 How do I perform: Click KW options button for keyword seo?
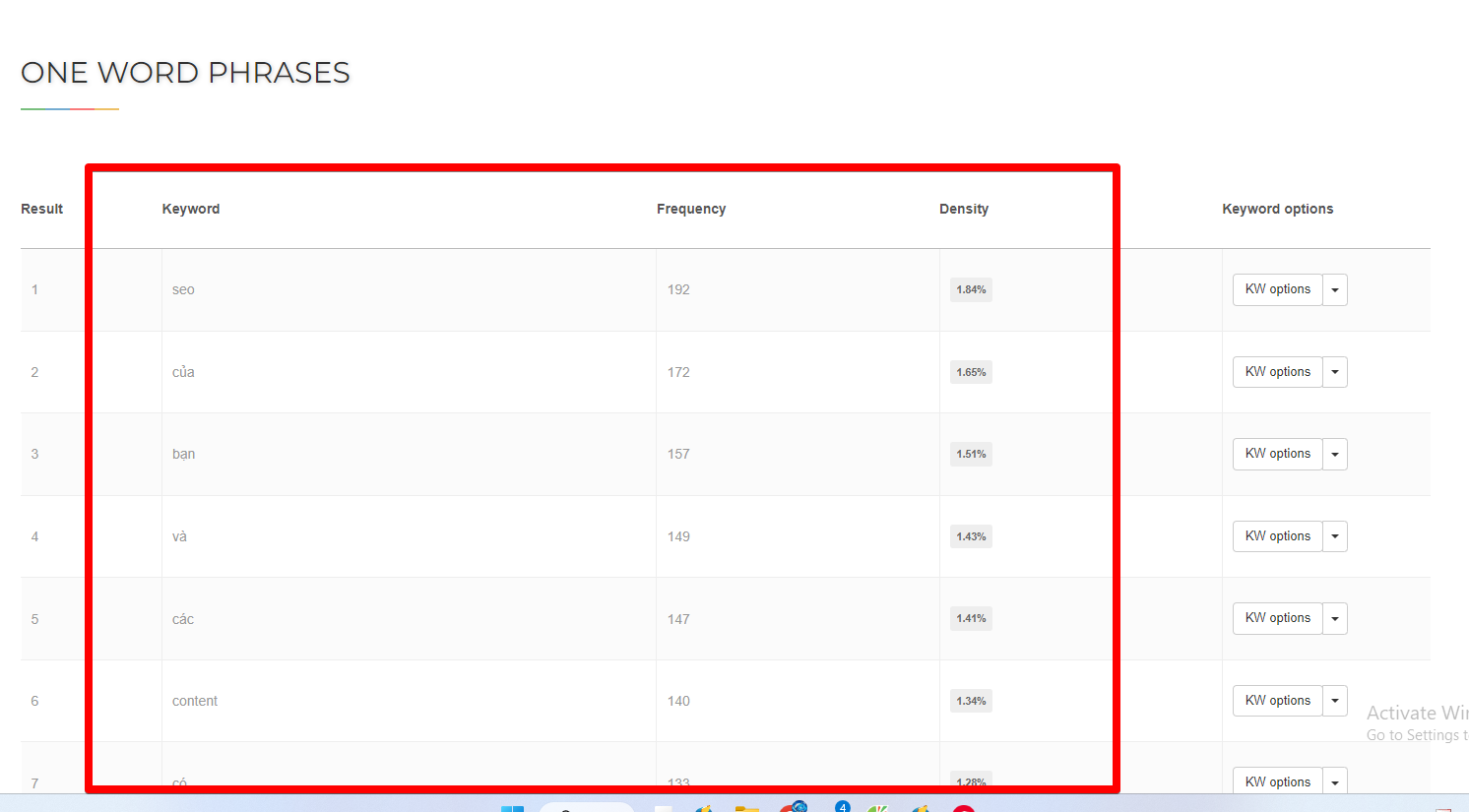point(1277,289)
